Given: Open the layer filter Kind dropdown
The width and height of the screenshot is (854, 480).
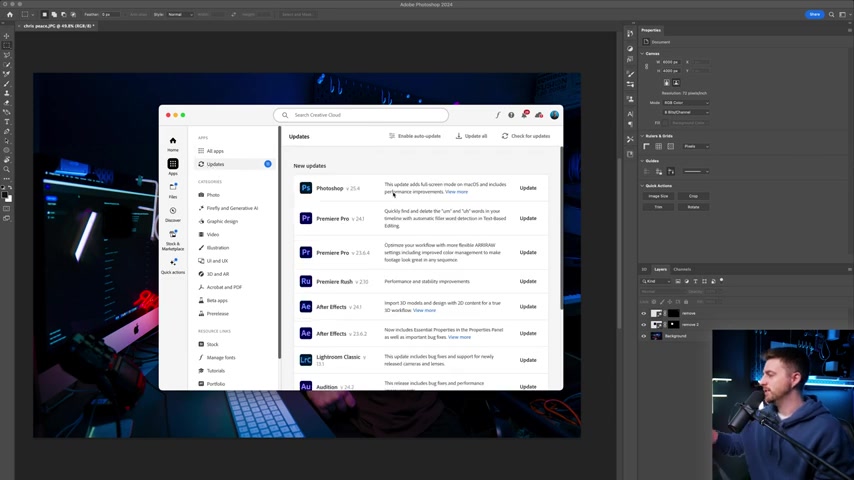Looking at the screenshot, I should pyautogui.click(x=656, y=281).
